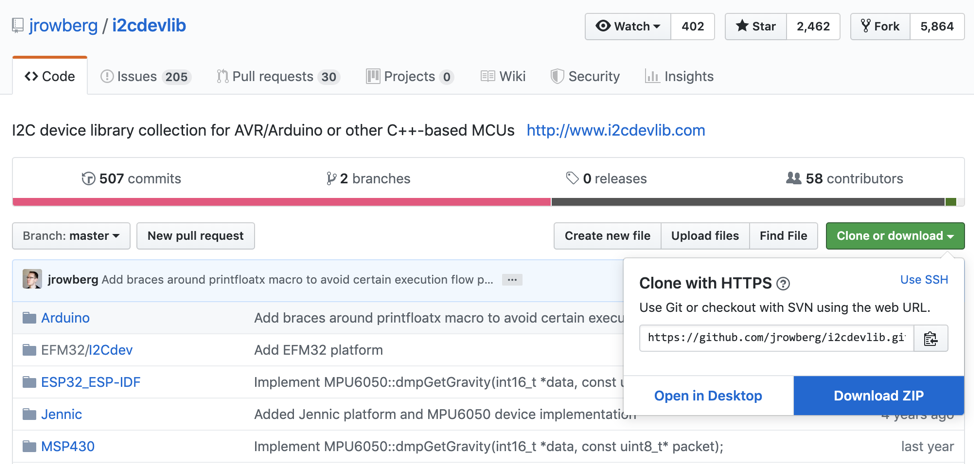
Task: Click the Create new file button
Action: pos(608,236)
